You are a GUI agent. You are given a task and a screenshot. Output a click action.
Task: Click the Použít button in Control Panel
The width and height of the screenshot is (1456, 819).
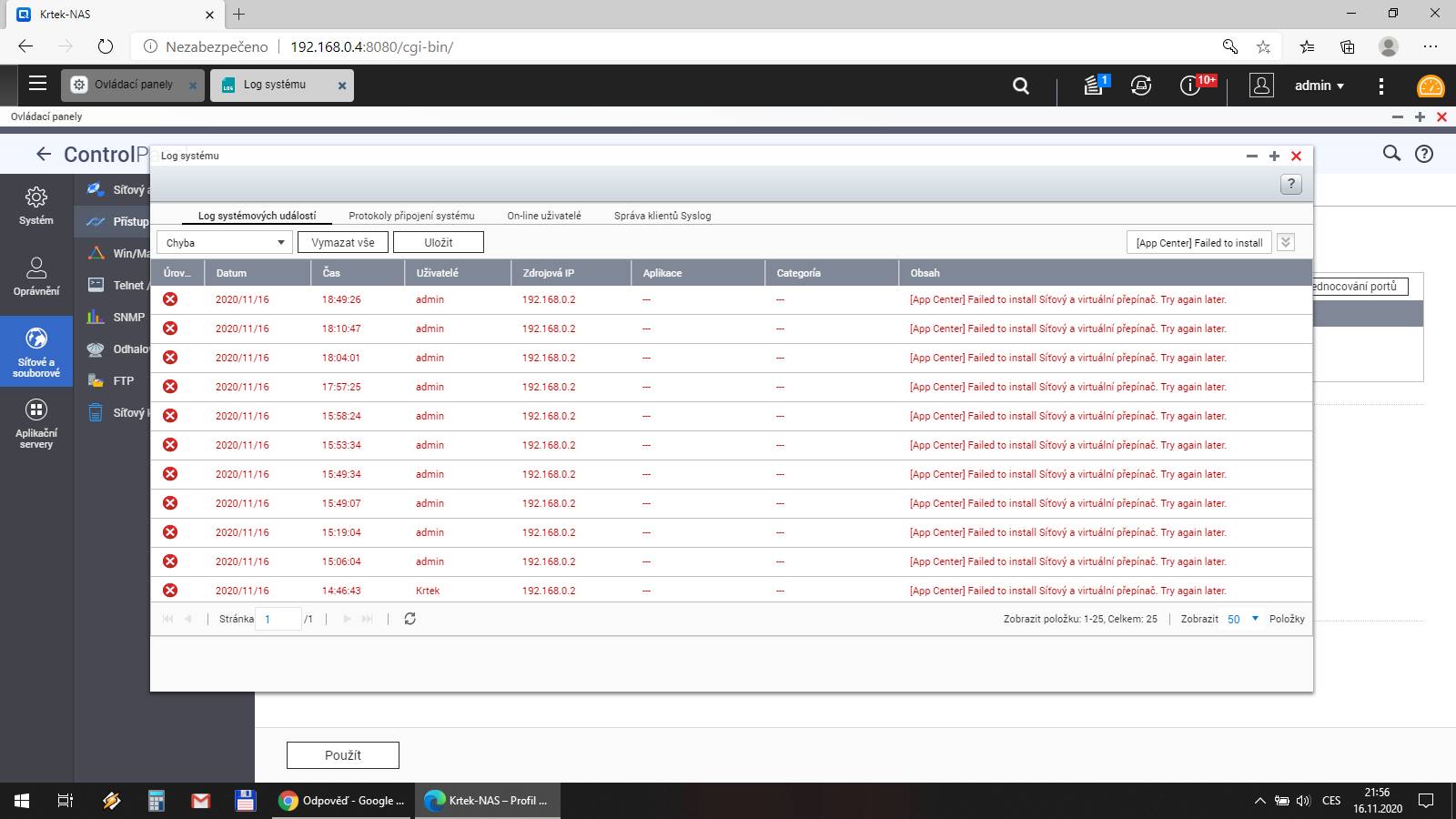[343, 755]
